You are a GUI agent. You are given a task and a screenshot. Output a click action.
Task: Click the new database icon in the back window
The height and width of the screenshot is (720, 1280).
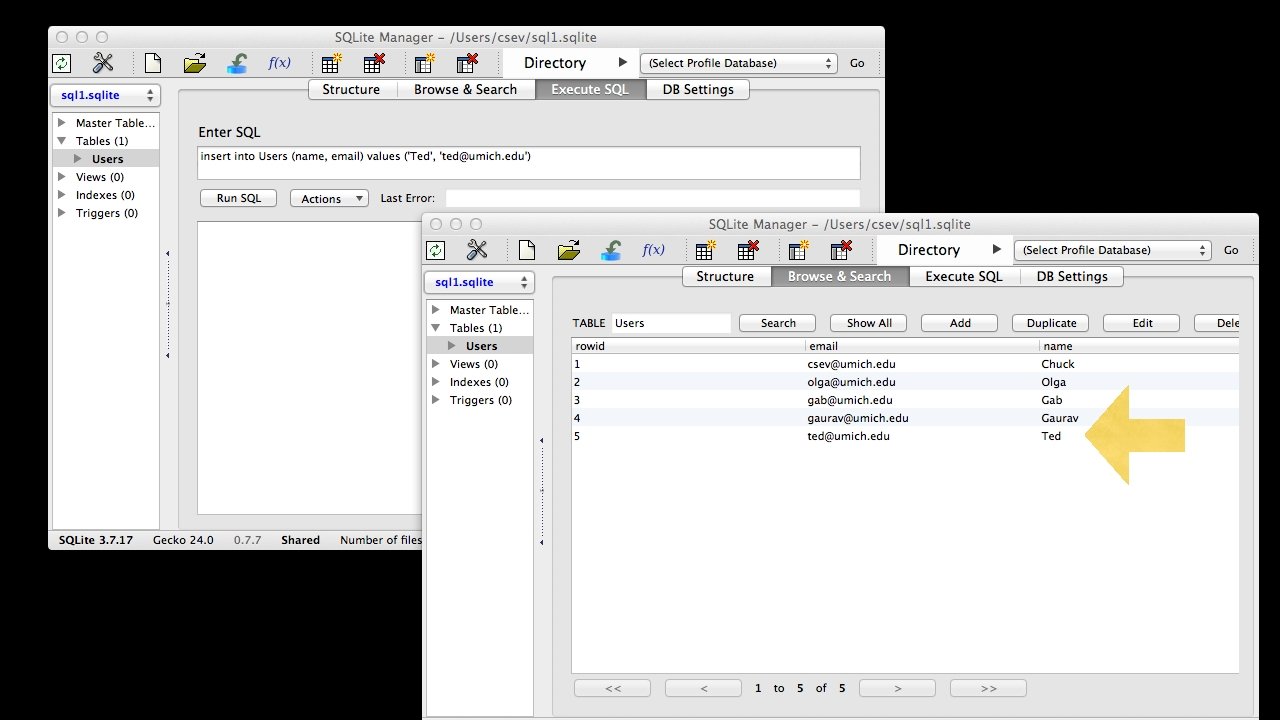click(x=153, y=63)
